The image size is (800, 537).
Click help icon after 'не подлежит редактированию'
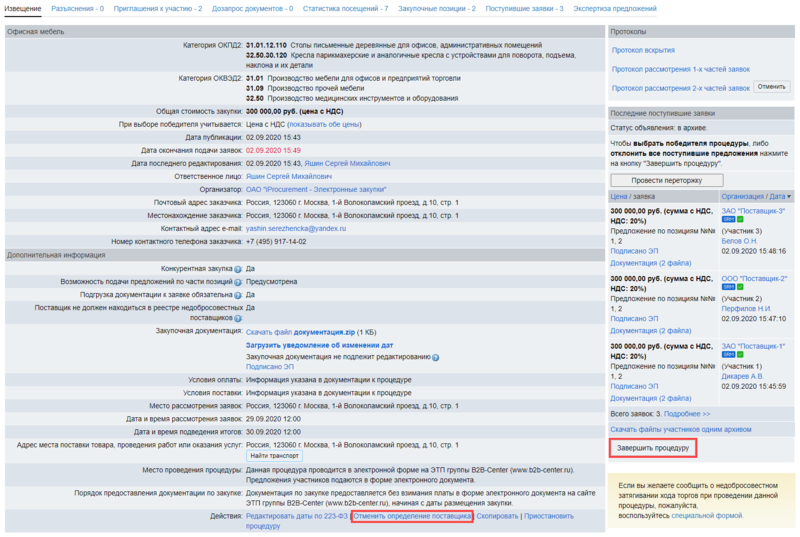point(435,356)
